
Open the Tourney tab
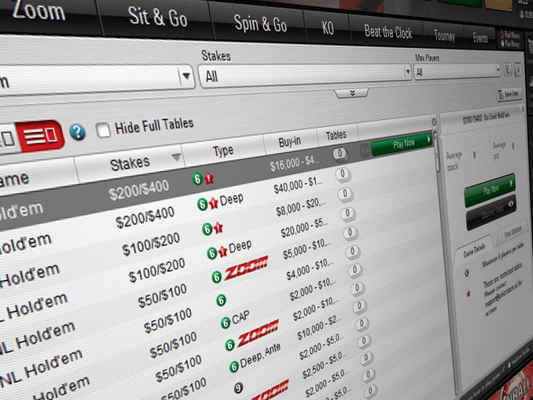[444, 36]
